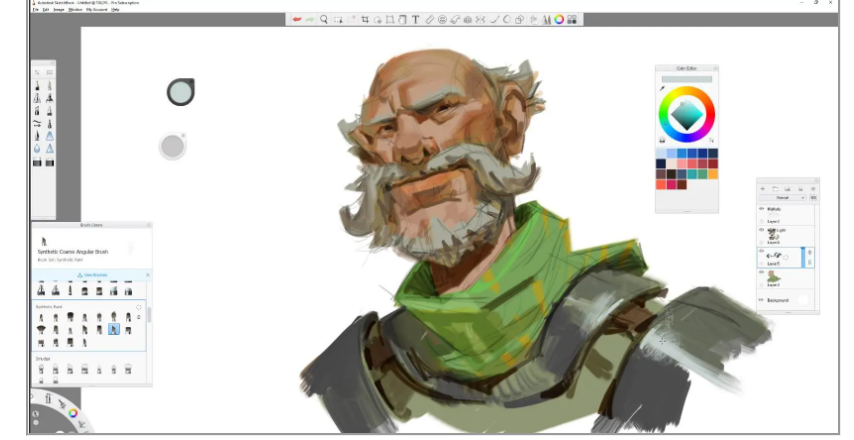Select the magenta-pink swatch in bottom row
This screenshot has width=854, height=440.
point(672,185)
